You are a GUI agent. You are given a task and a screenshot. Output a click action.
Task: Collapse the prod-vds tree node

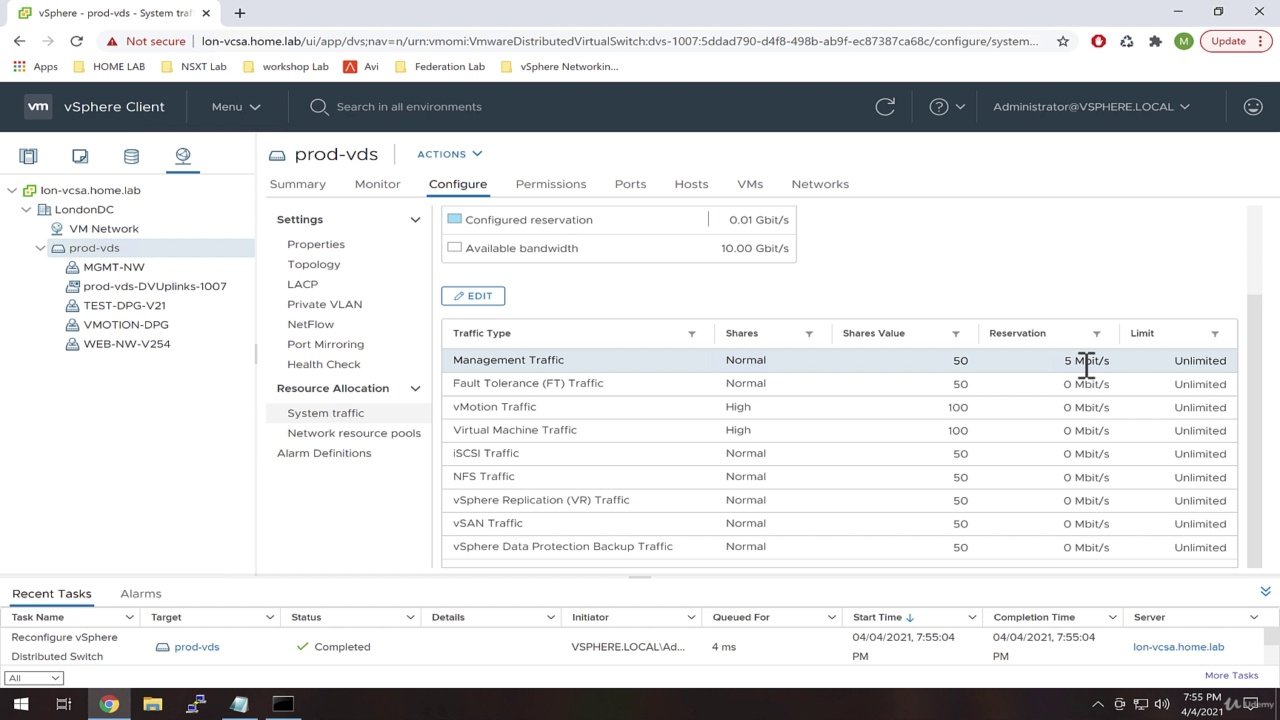(x=40, y=248)
